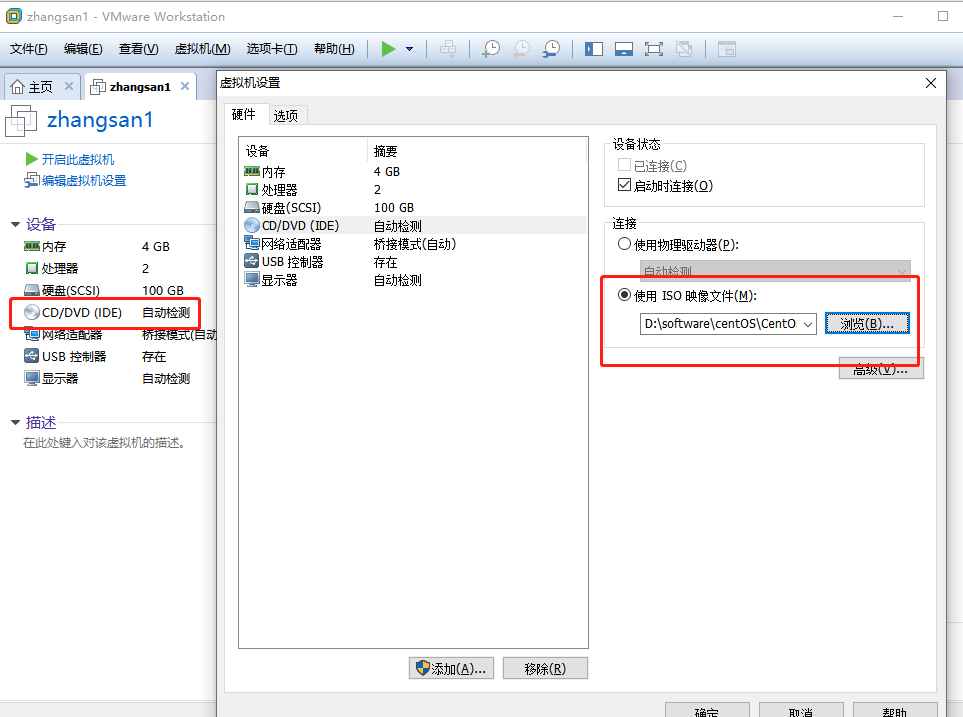
Task: Select 内存 row in settings hardware list
Action: tap(413, 171)
